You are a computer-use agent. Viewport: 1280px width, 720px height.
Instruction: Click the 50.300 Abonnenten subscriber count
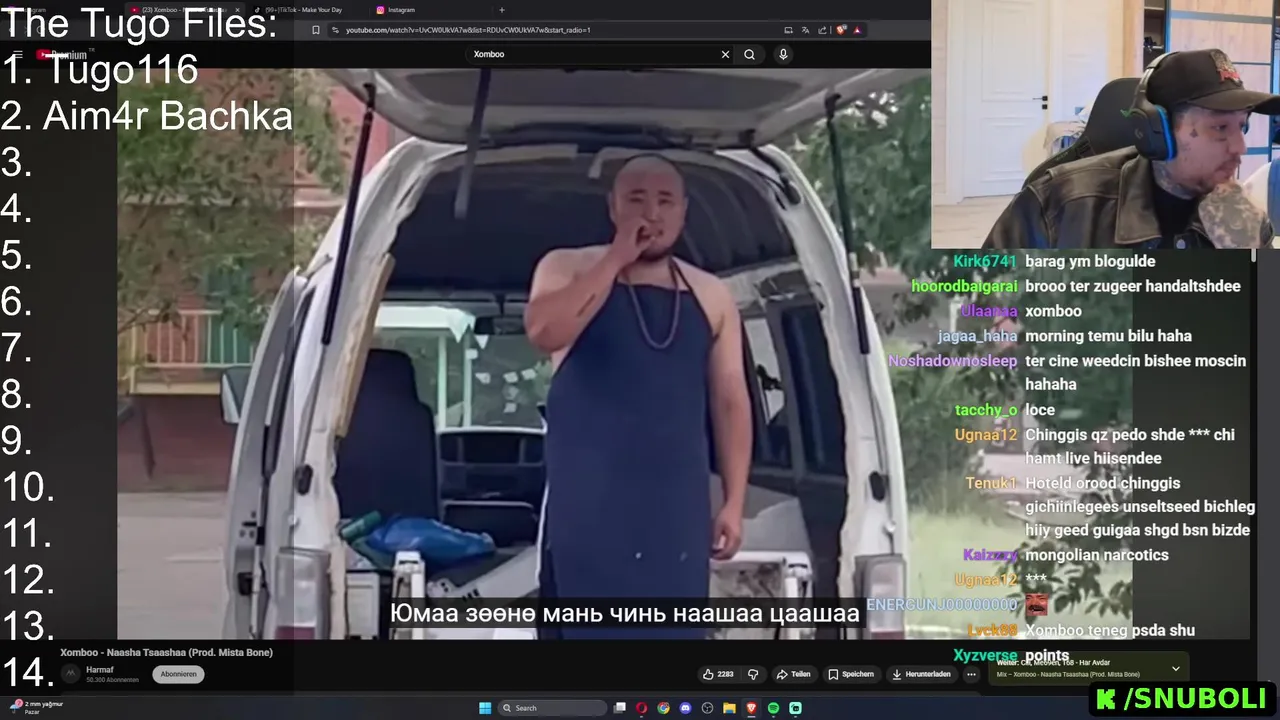(112, 680)
